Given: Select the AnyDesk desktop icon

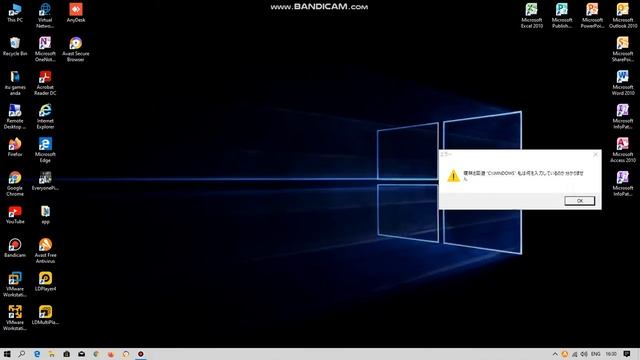Looking at the screenshot, I should tap(76, 13).
